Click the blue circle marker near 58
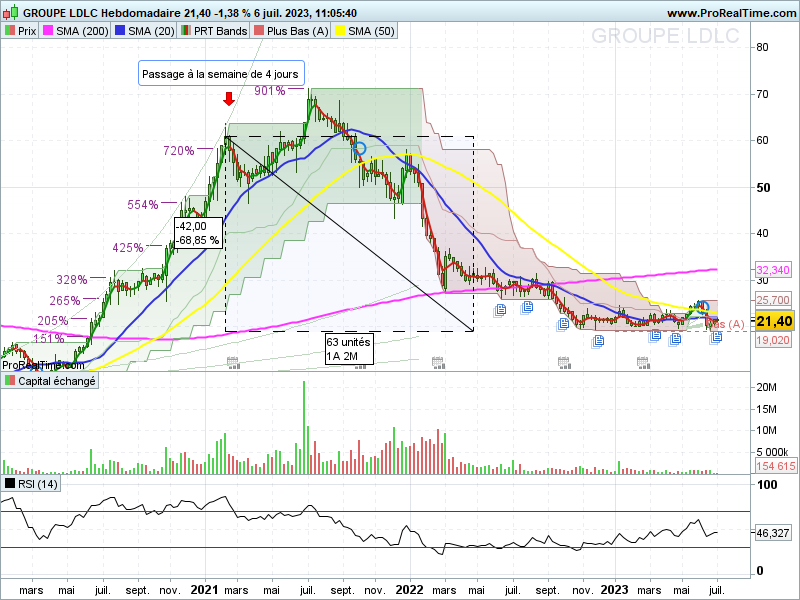 coord(360,148)
